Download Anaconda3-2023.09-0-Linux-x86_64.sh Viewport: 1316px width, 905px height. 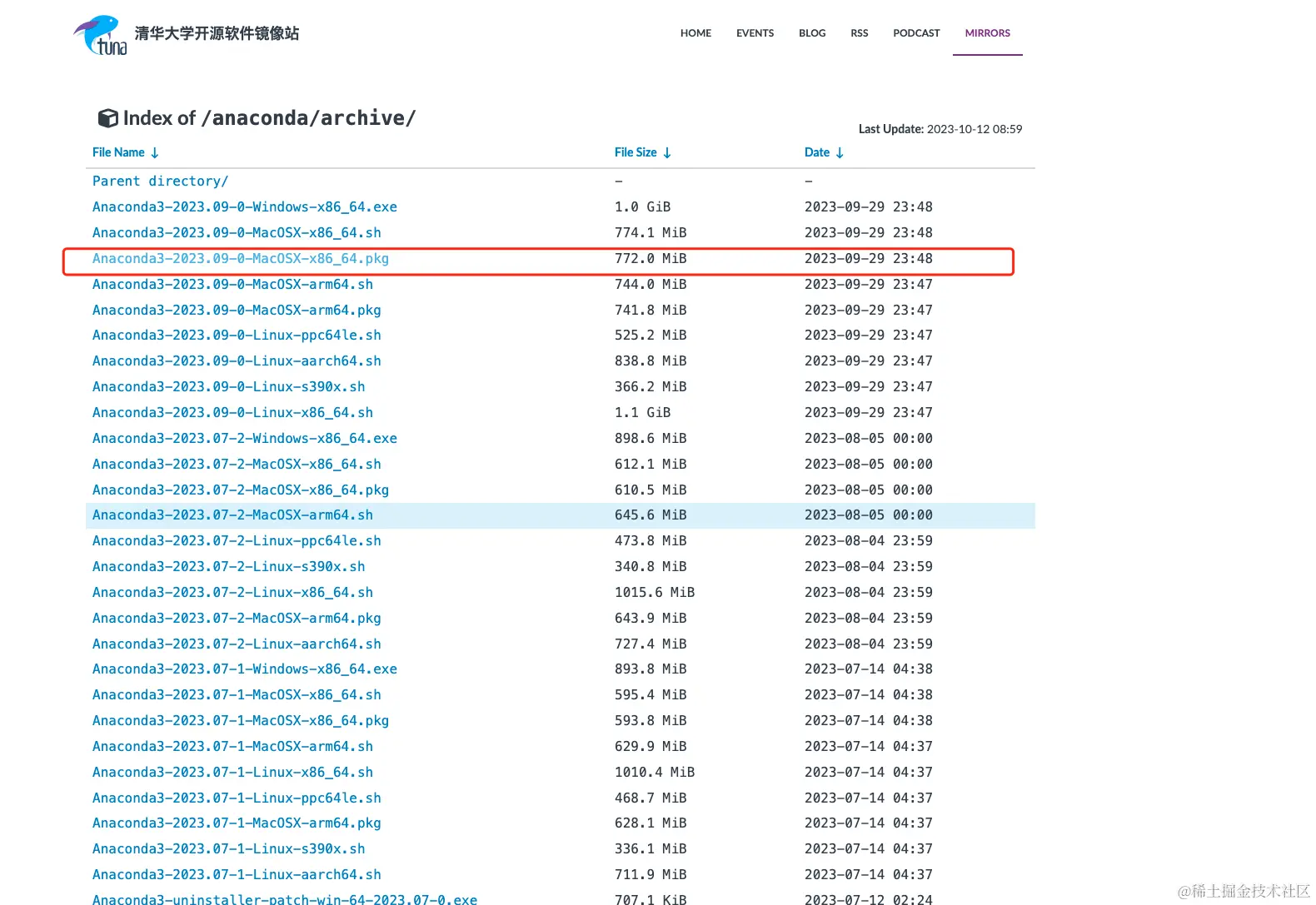[232, 412]
